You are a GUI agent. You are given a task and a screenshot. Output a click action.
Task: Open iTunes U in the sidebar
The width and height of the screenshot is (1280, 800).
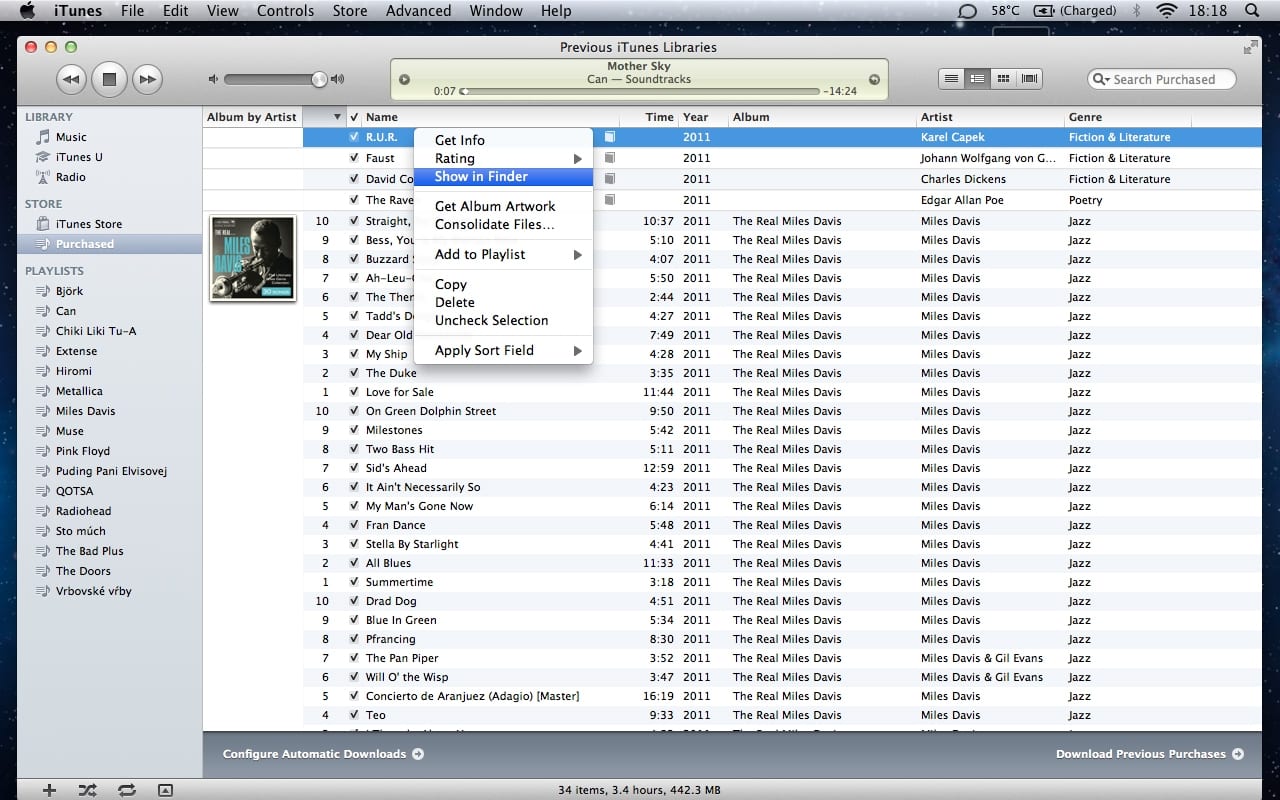coord(78,157)
